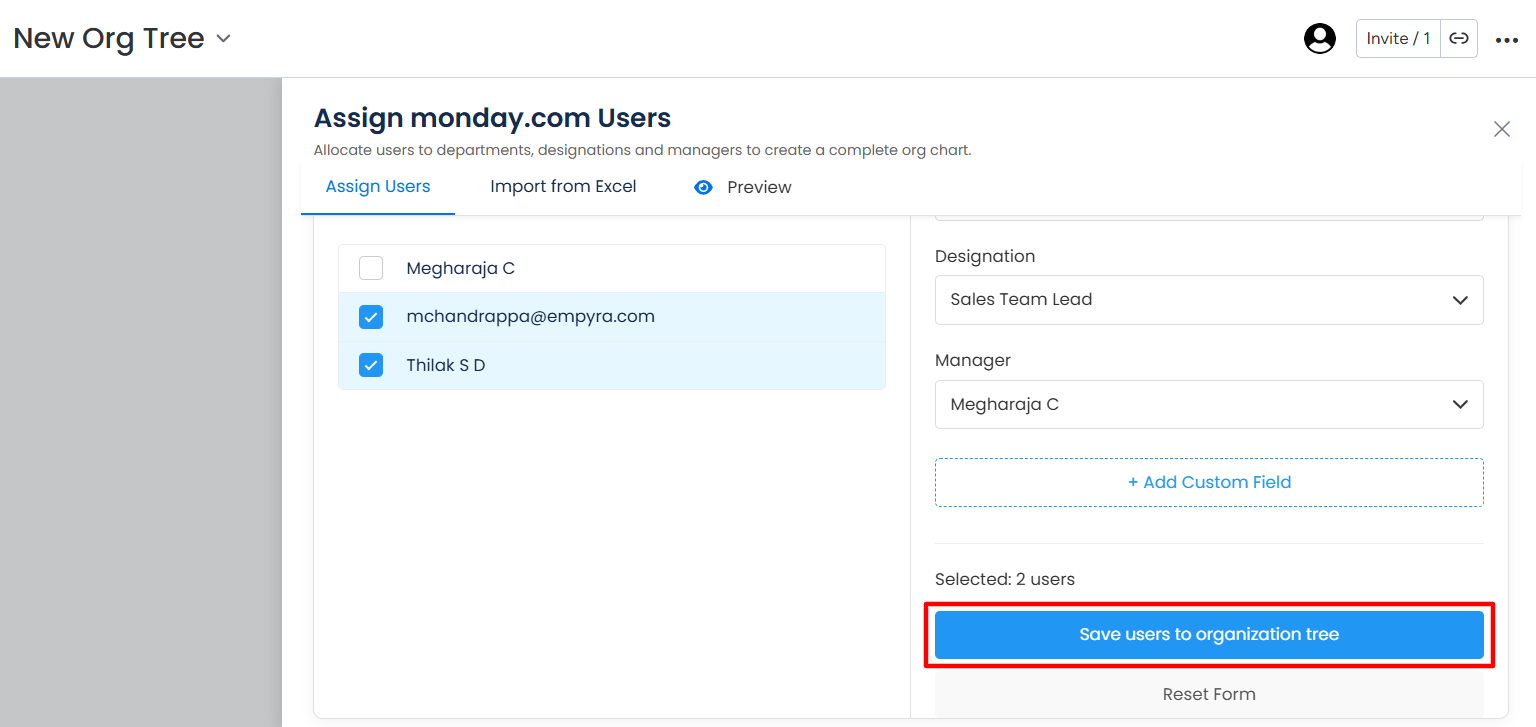Click the Manager dropdown chevron
The image size is (1536, 727).
(1460, 405)
